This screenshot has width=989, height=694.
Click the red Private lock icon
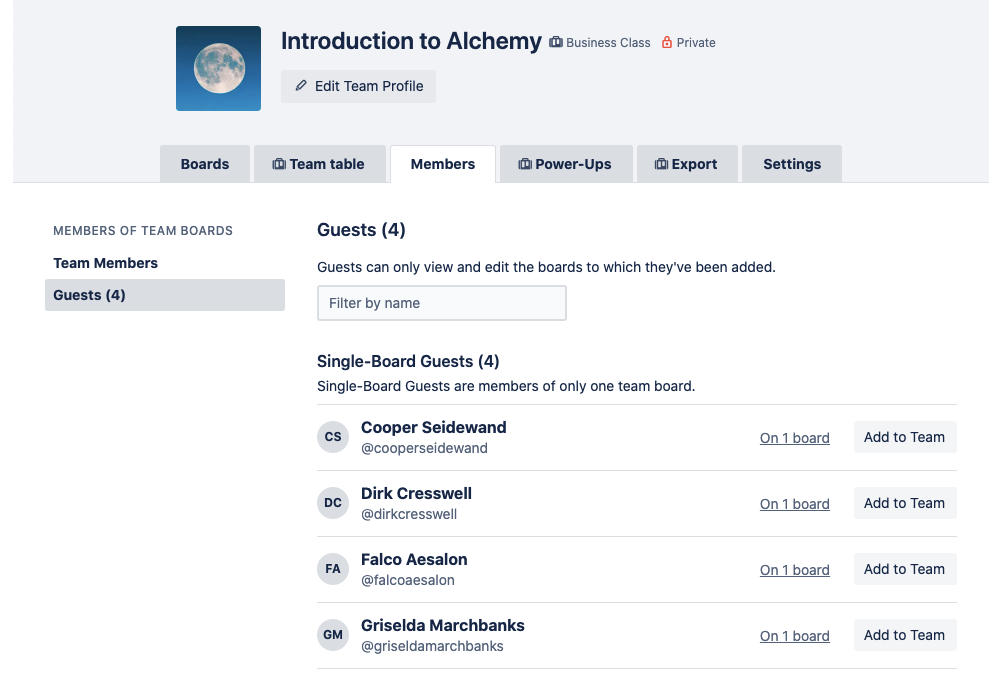pyautogui.click(x=667, y=43)
